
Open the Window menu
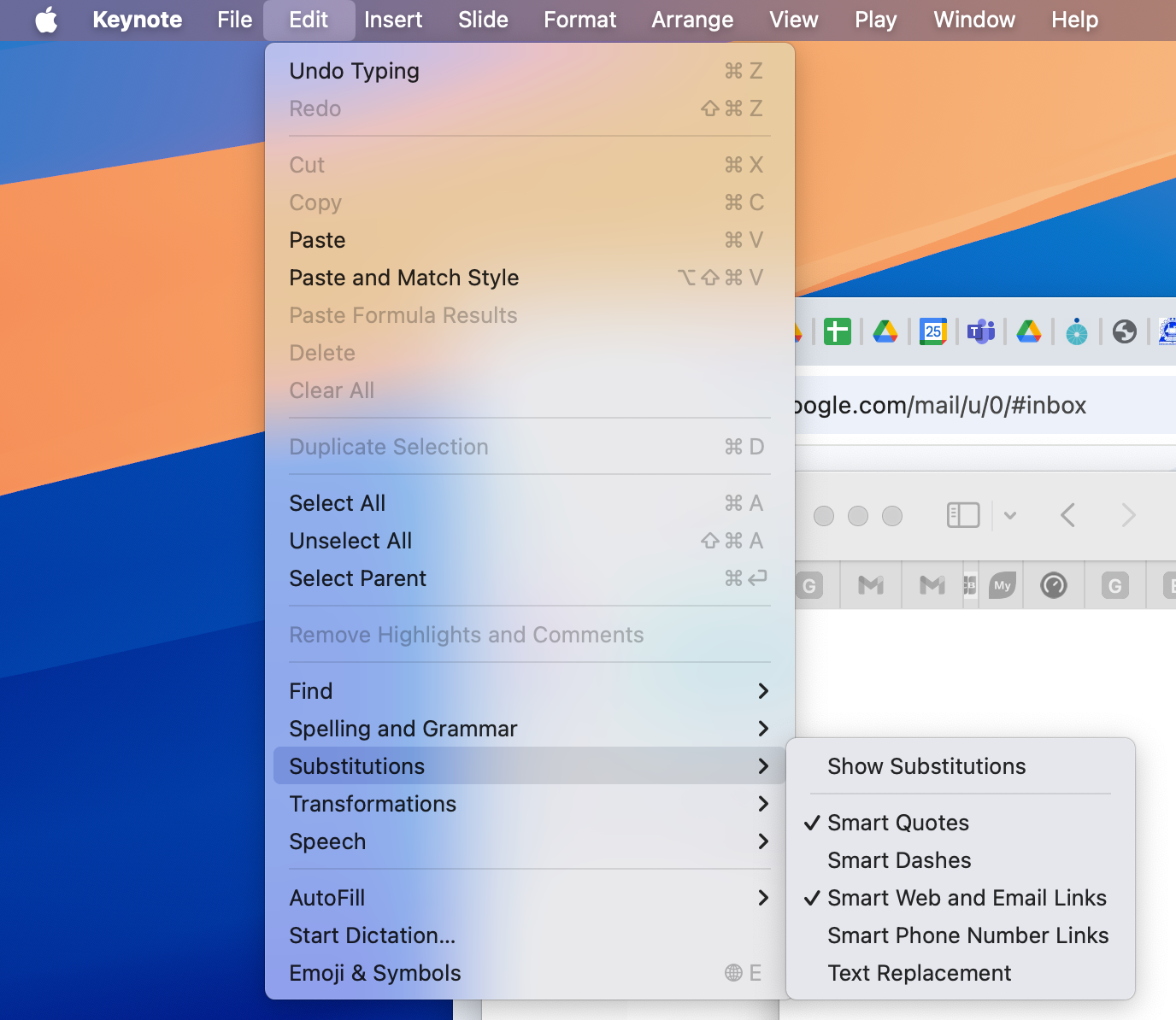[x=974, y=20]
